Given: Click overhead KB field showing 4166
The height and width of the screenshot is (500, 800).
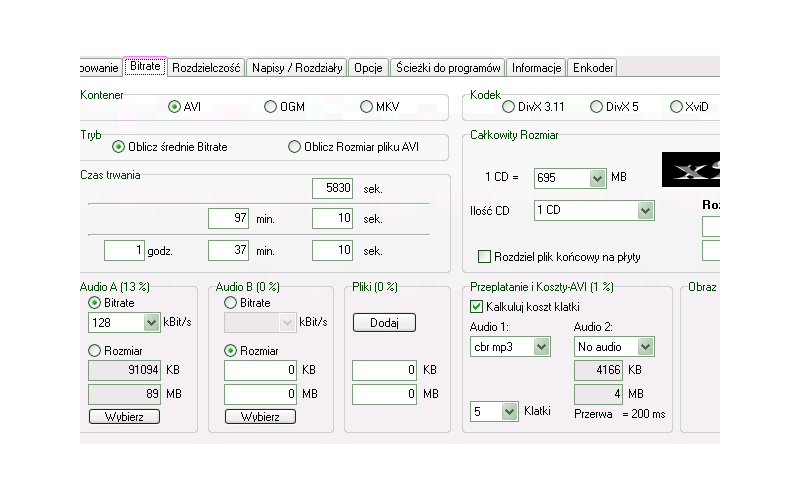Looking at the screenshot, I should (x=598, y=370).
